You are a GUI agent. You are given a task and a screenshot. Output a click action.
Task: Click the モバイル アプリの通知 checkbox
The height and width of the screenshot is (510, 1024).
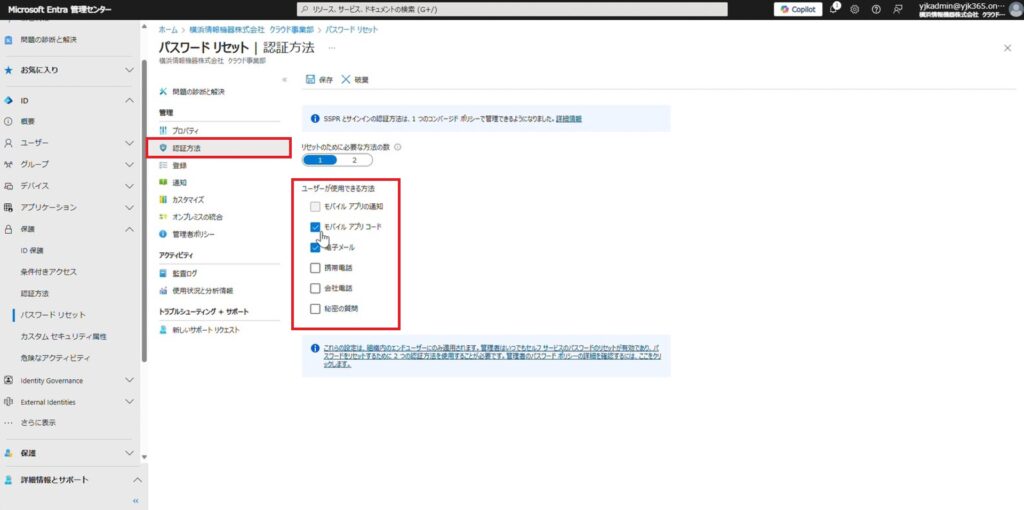tap(315, 206)
